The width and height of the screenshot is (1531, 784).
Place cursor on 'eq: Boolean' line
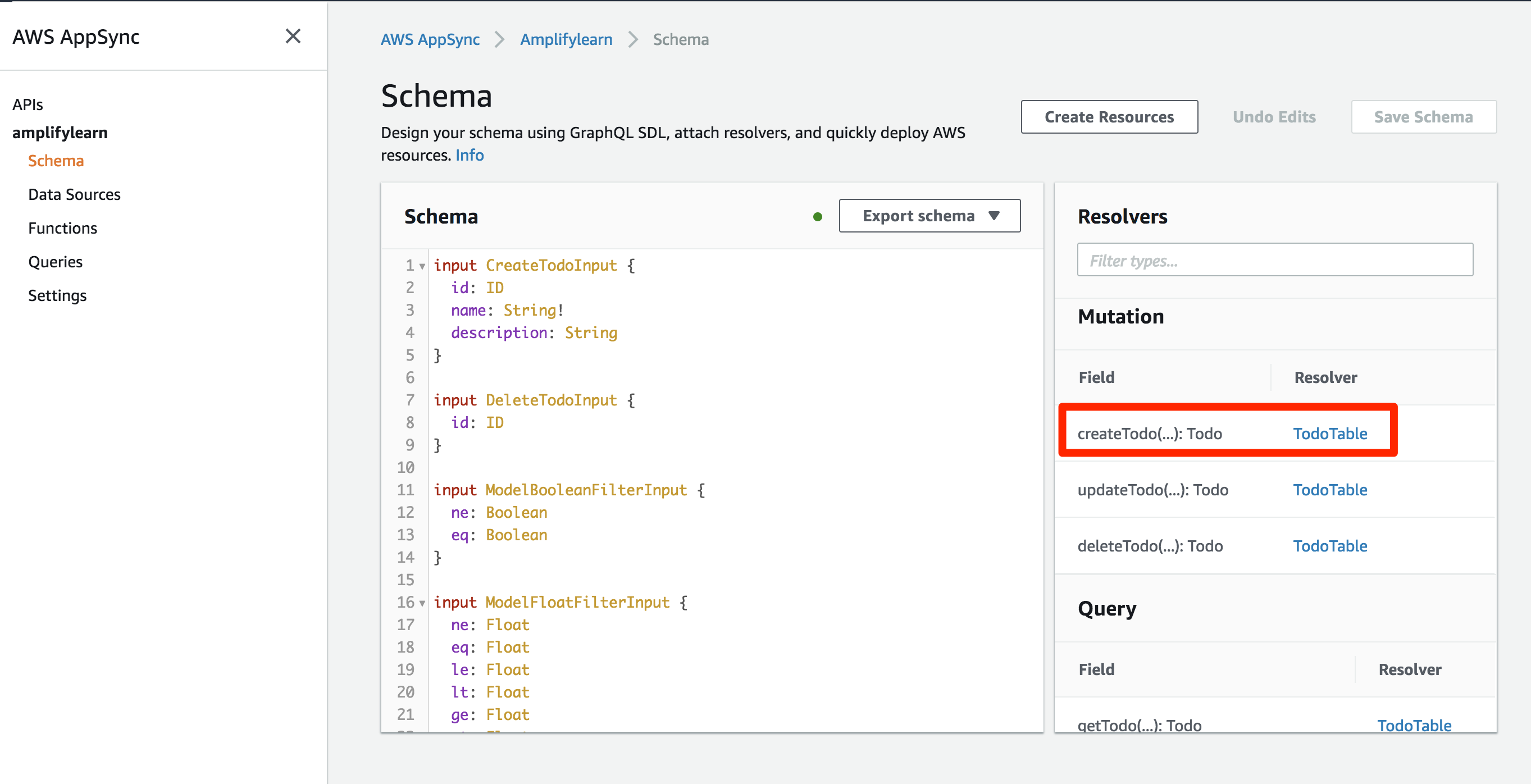click(499, 535)
